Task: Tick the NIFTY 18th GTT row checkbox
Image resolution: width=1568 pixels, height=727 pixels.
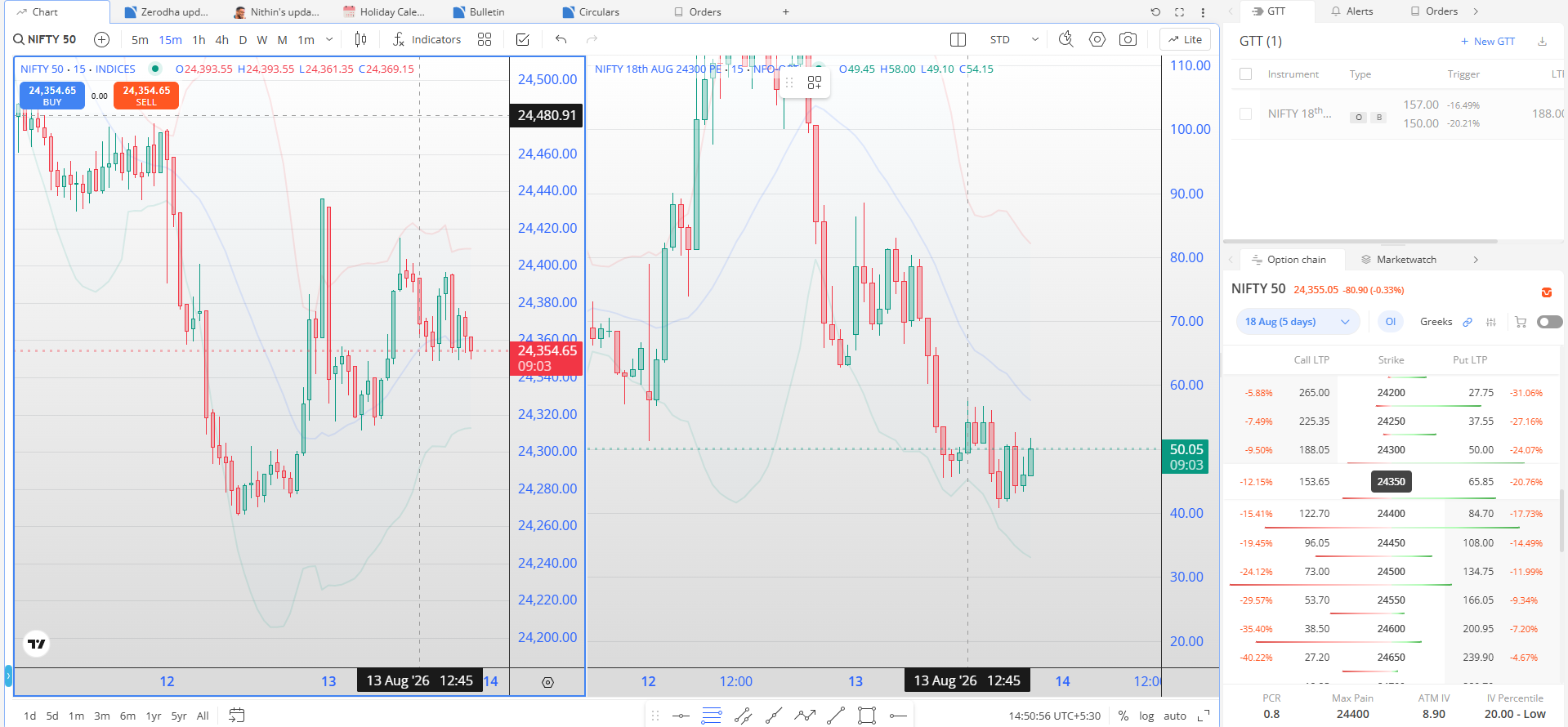Action: click(1245, 114)
